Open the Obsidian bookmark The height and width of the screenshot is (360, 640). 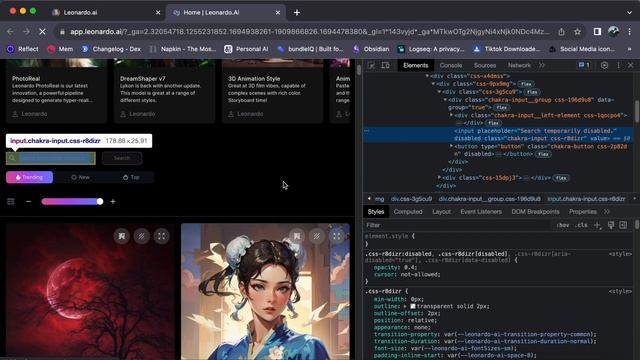coord(371,49)
